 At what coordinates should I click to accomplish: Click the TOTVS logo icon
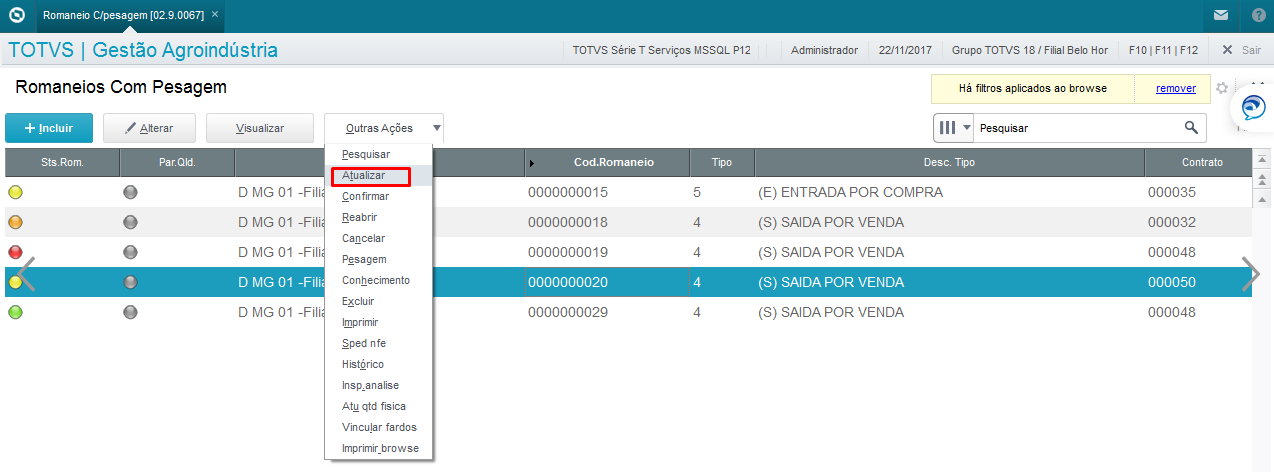pos(16,16)
